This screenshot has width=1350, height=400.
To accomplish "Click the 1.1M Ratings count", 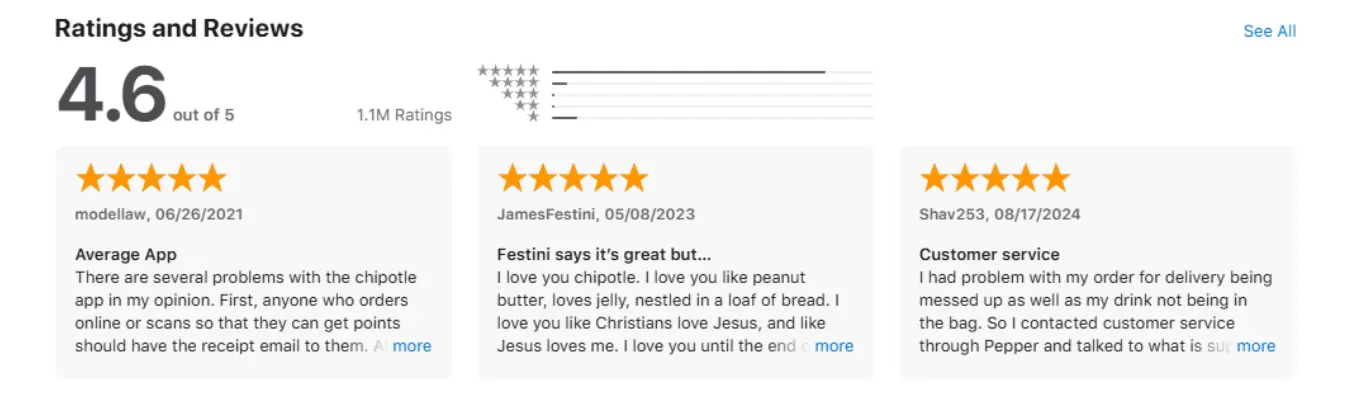I will tap(404, 115).
